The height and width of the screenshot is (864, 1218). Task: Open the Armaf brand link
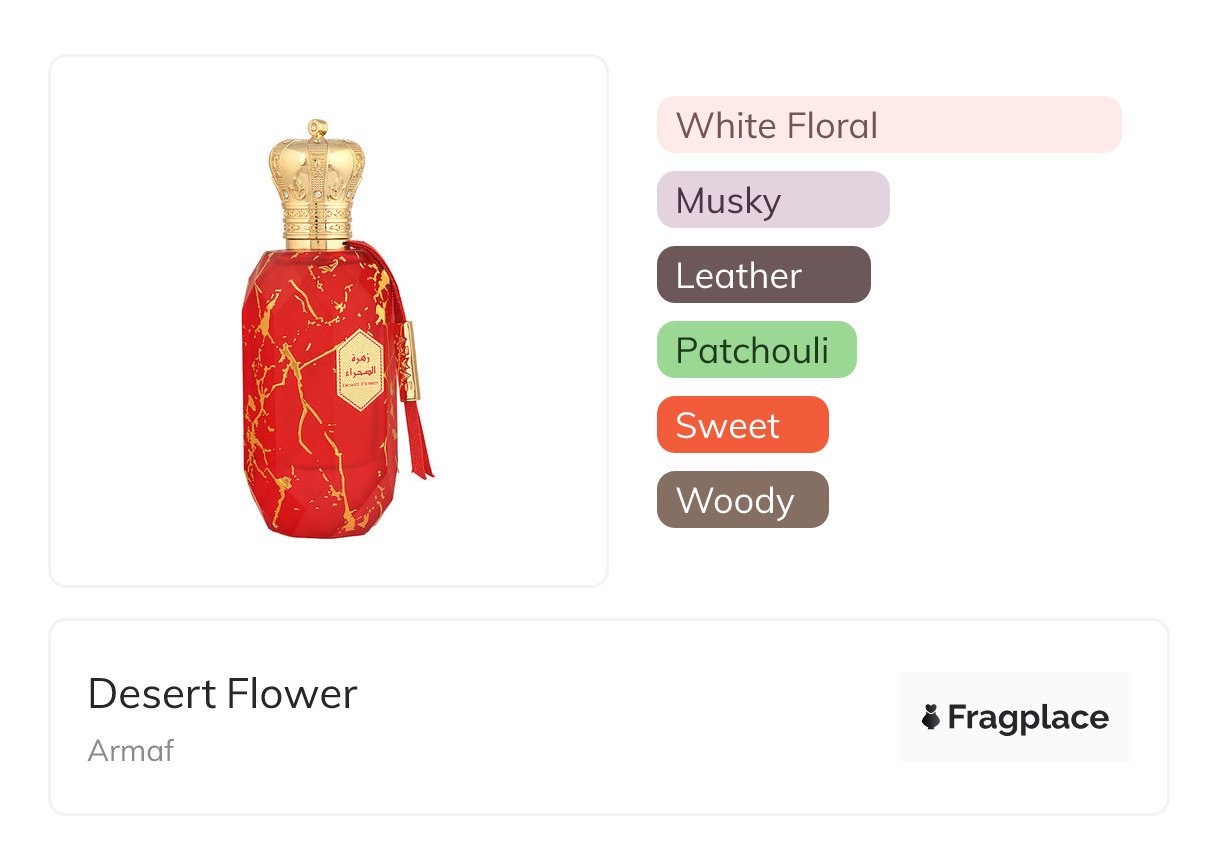tap(131, 751)
